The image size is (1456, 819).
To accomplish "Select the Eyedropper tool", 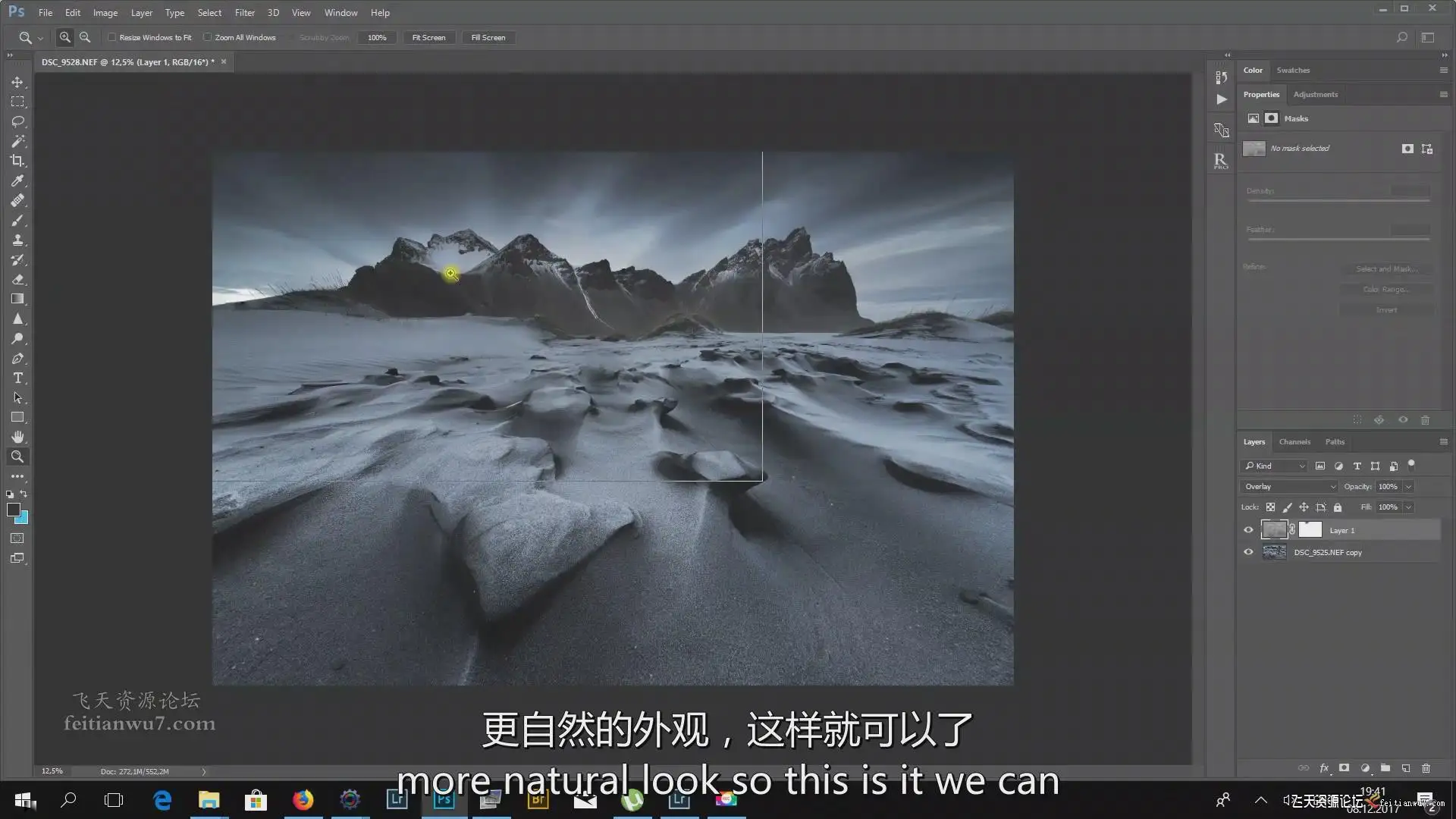I will point(17,180).
